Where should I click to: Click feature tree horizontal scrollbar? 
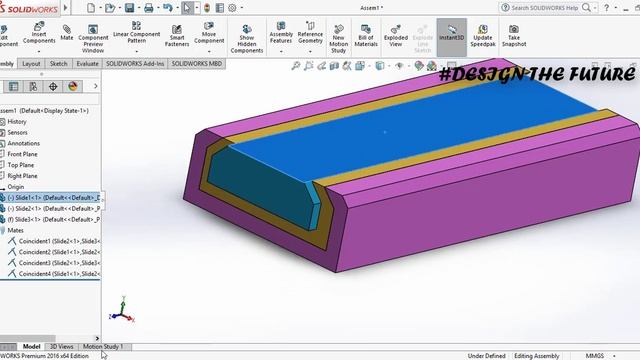click(28, 338)
